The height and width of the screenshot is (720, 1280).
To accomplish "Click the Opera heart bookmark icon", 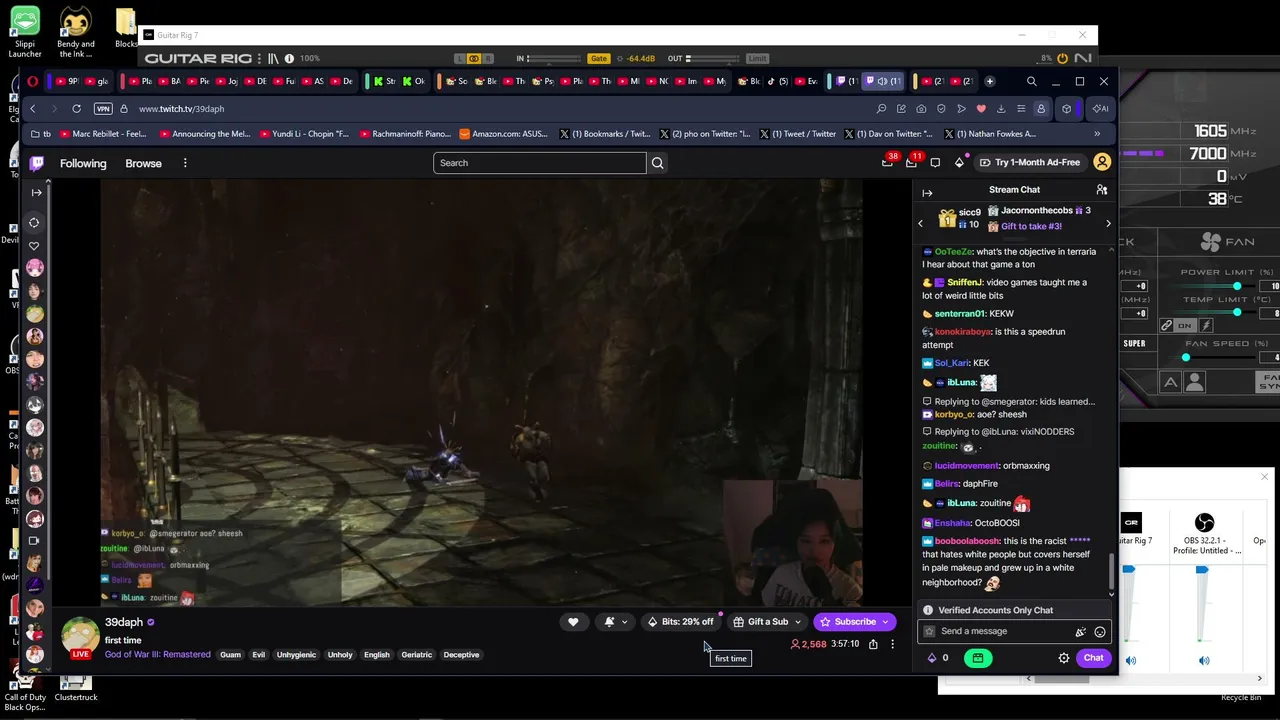I will [x=981, y=108].
